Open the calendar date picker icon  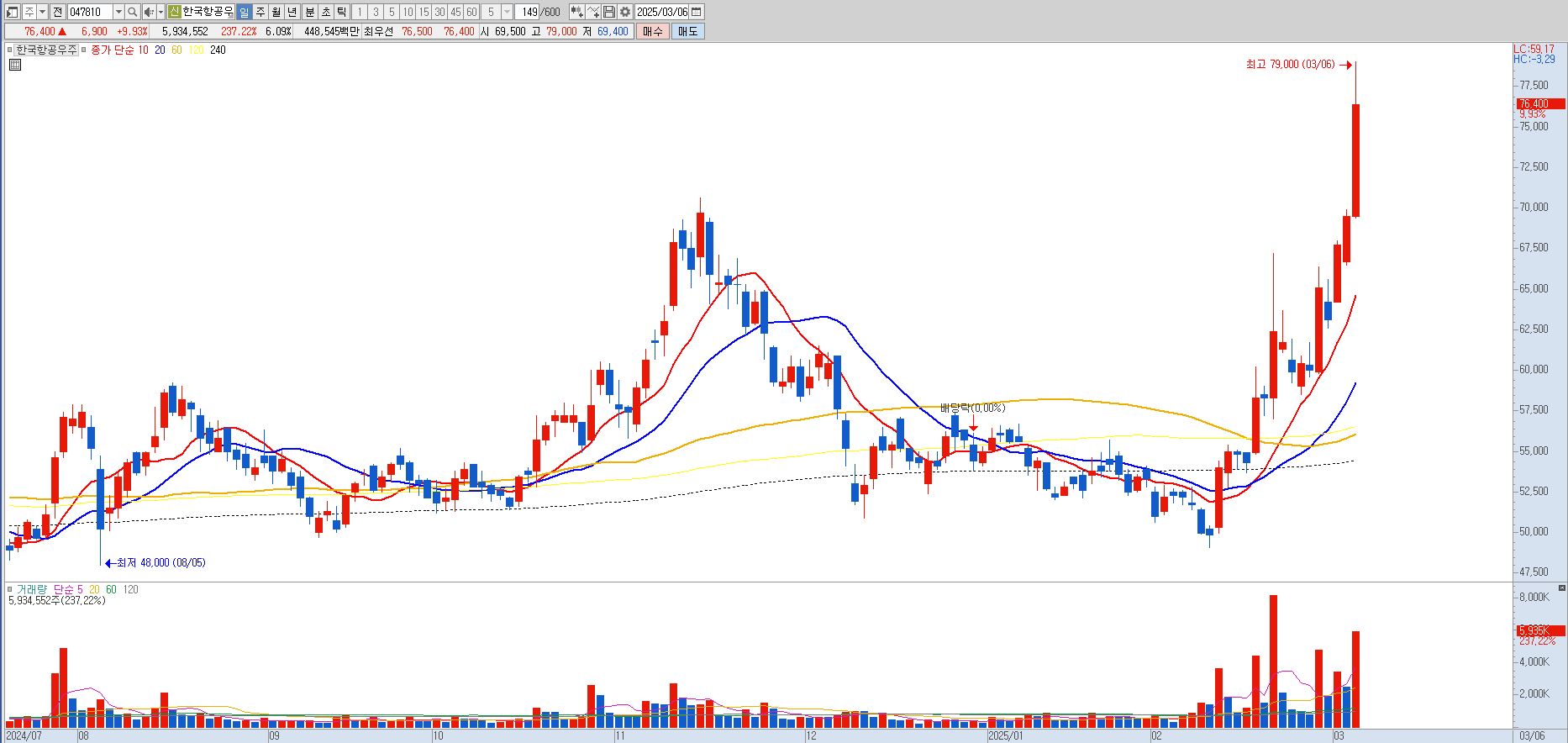[697, 12]
